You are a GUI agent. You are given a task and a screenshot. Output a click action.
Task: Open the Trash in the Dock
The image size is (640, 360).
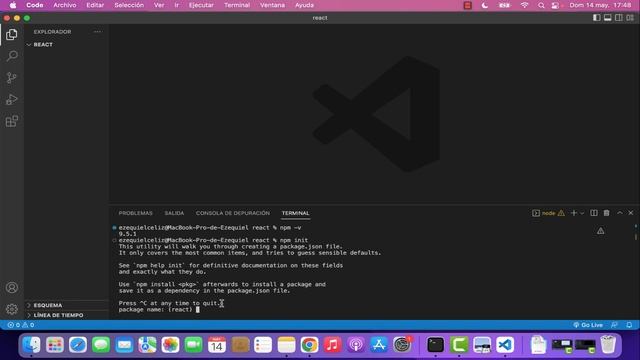click(608, 345)
